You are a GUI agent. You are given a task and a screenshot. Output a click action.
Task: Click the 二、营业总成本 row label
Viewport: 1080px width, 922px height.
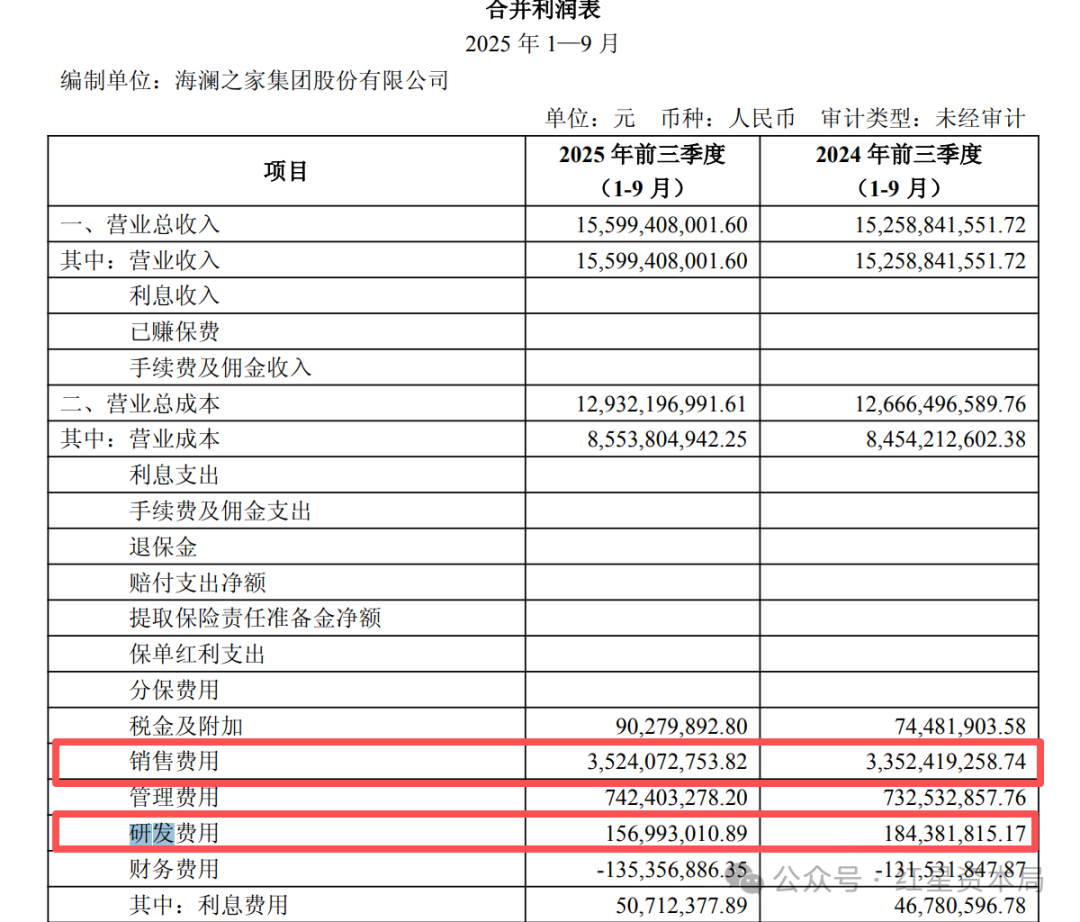click(x=140, y=404)
